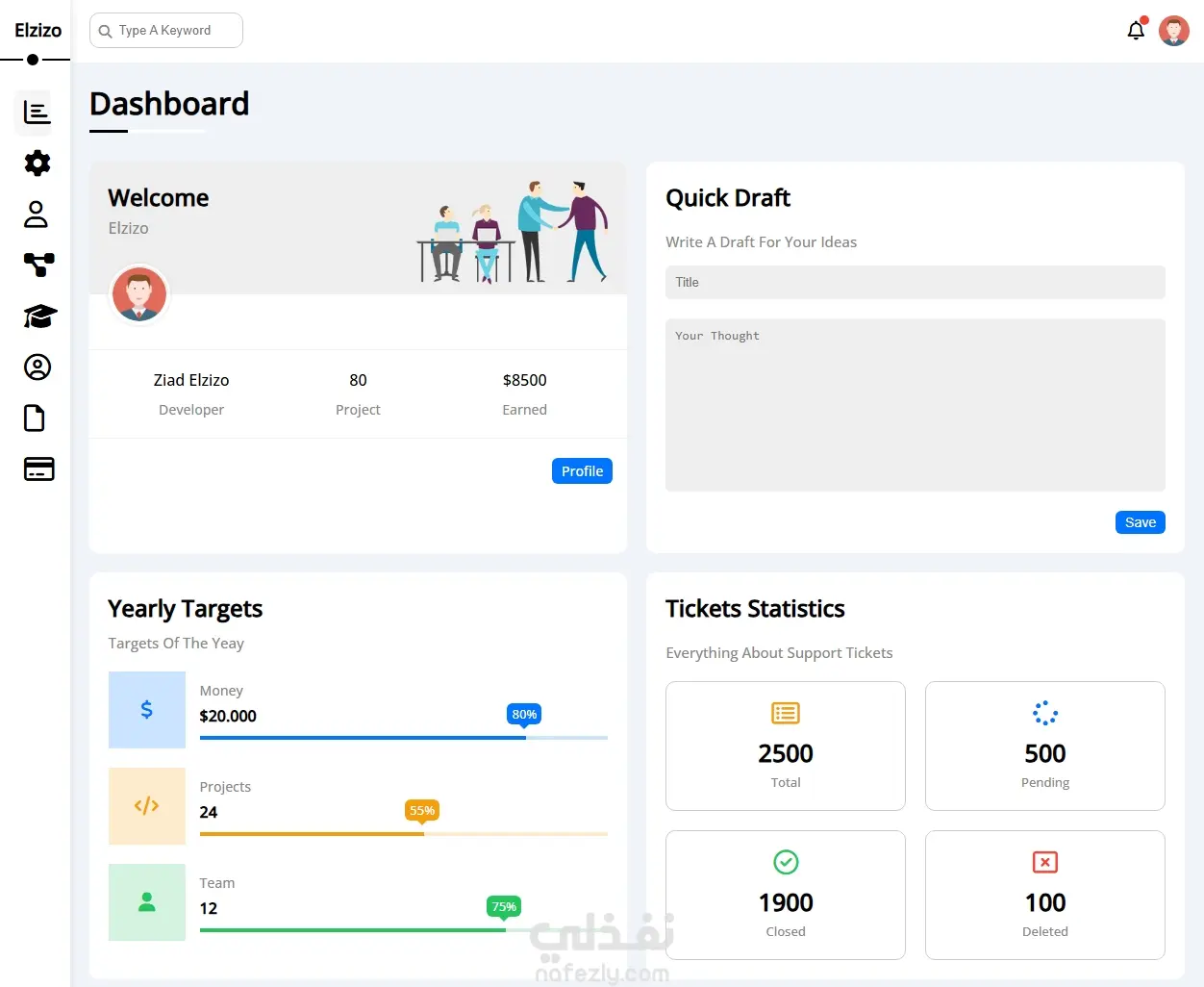Click the Tickets Statistics heading

[755, 609]
